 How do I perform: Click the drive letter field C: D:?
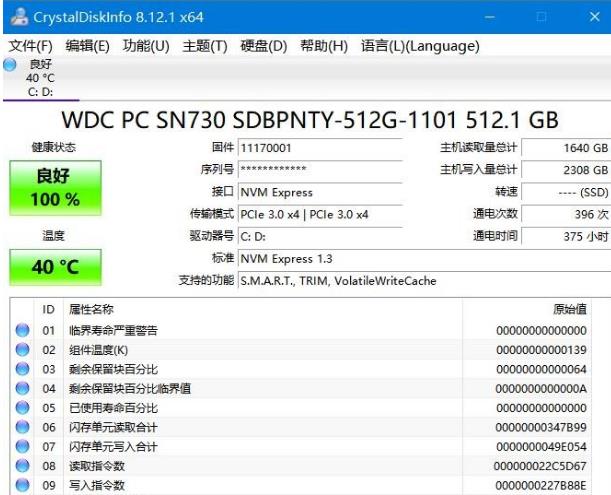coord(320,237)
